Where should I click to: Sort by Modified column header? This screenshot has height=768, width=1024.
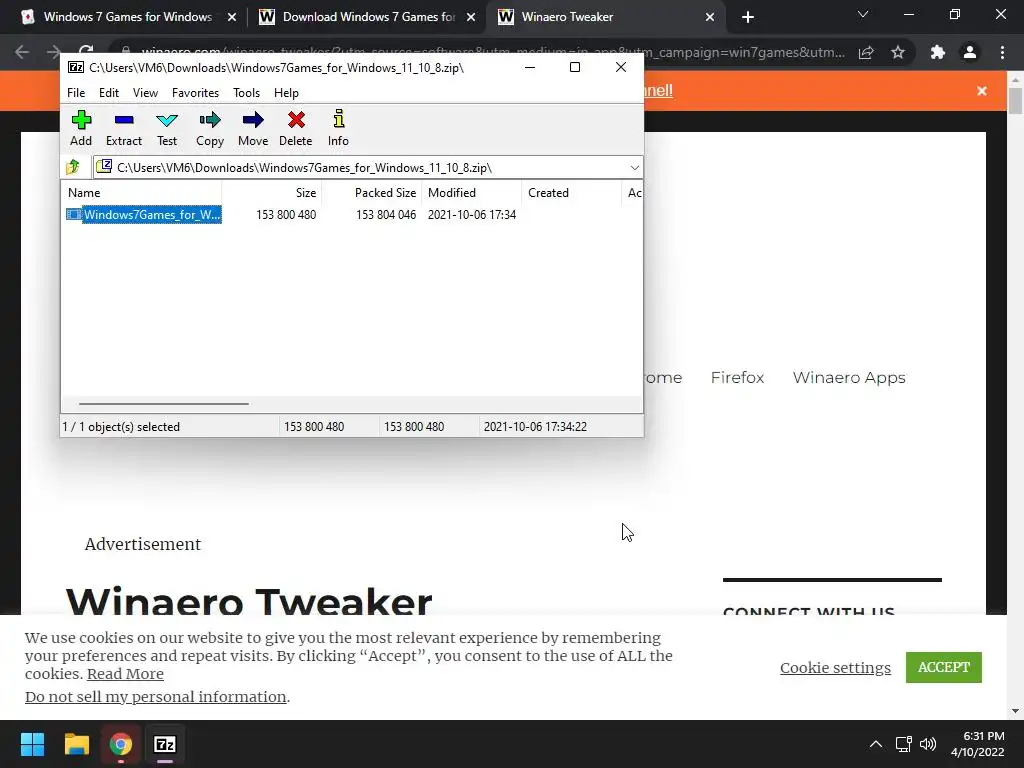click(472, 193)
